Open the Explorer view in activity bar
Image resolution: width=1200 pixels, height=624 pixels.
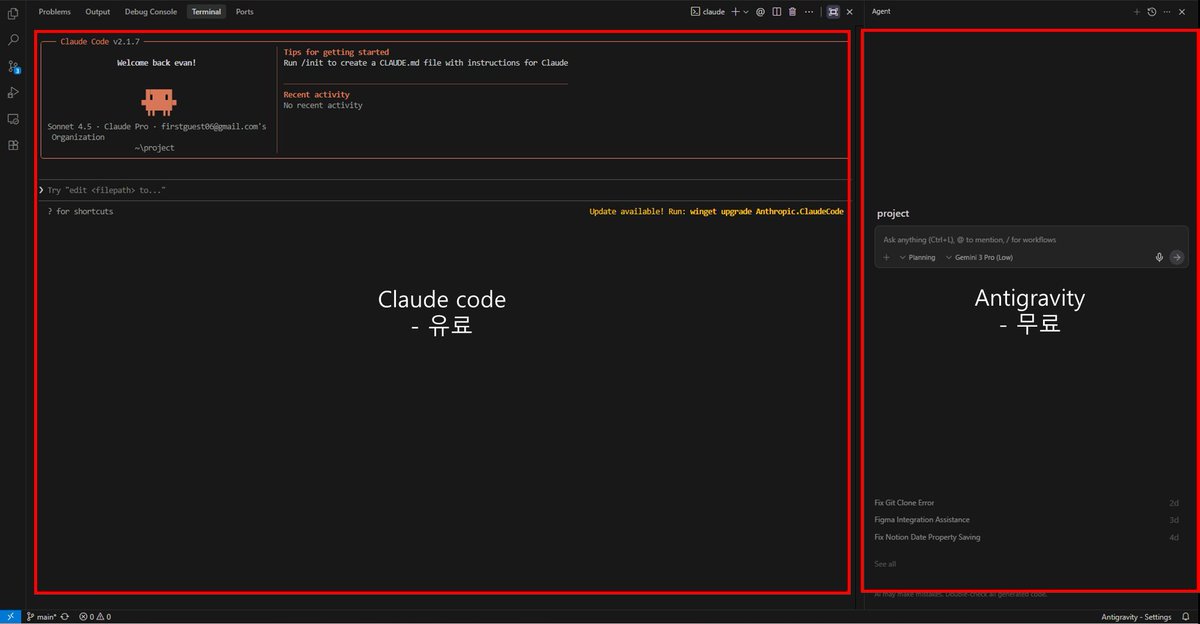click(13, 14)
